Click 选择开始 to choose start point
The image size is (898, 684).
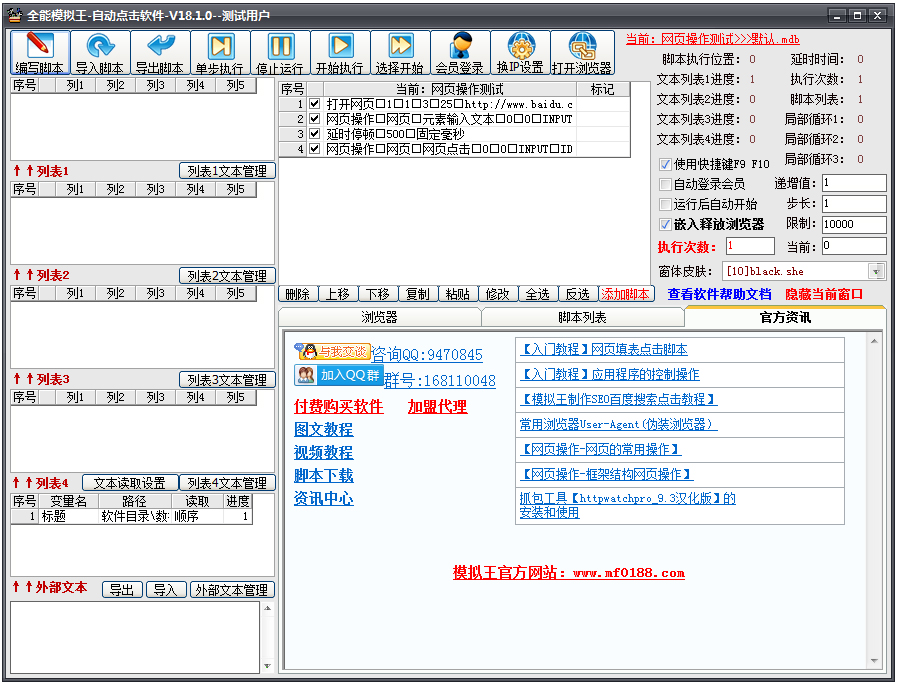coord(400,51)
